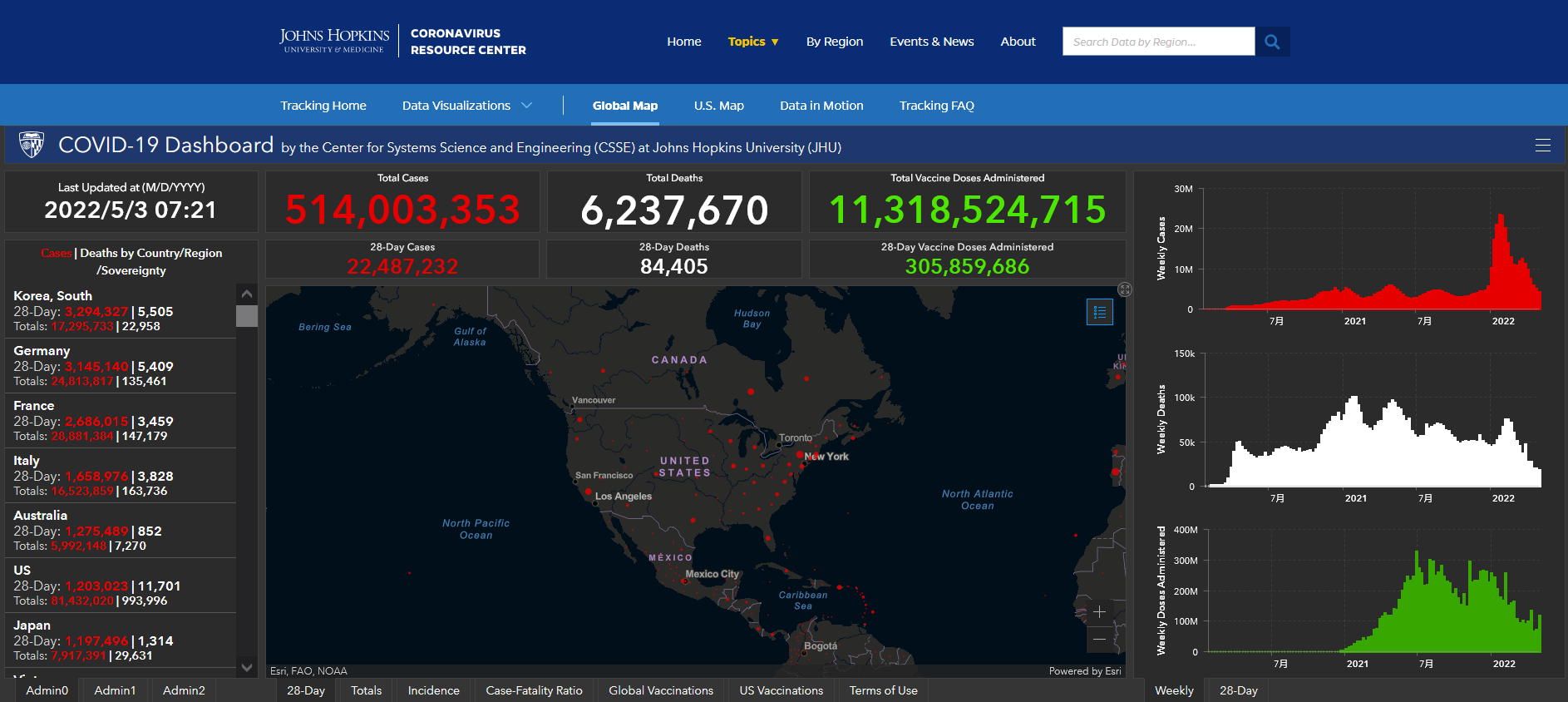Open Data in Motion
This screenshot has width=1568, height=702.
tap(821, 106)
